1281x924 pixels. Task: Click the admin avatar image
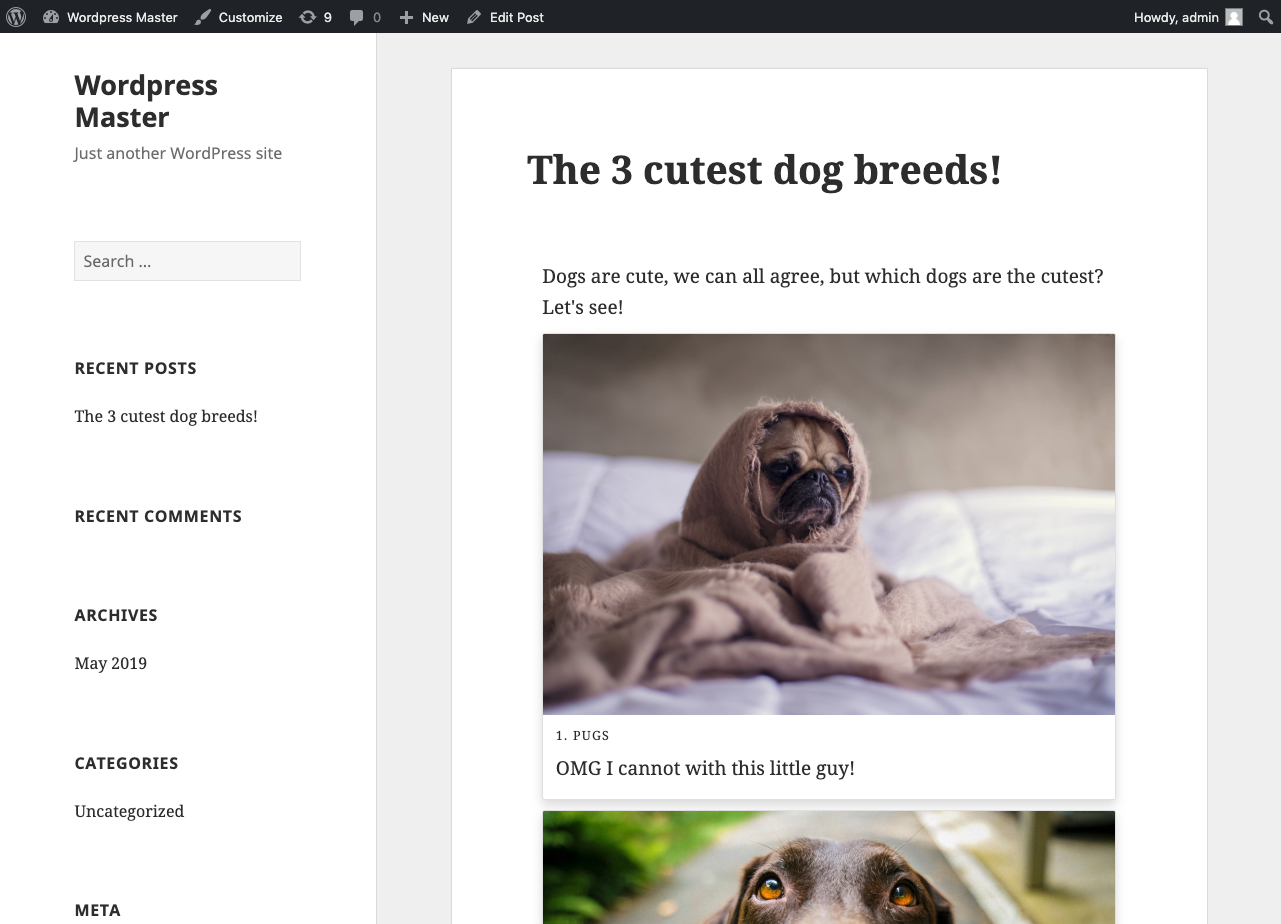1234,17
